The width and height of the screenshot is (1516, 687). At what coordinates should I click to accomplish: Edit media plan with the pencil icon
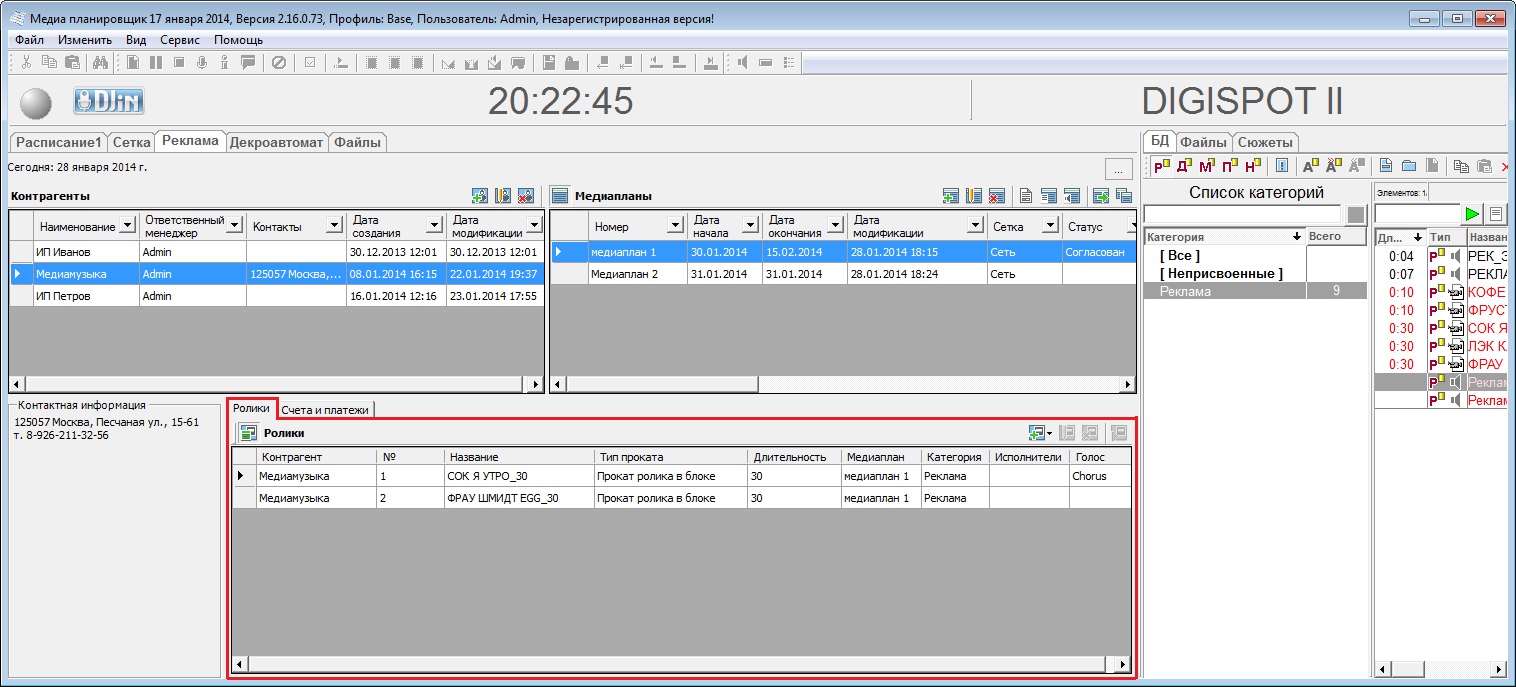[973, 196]
